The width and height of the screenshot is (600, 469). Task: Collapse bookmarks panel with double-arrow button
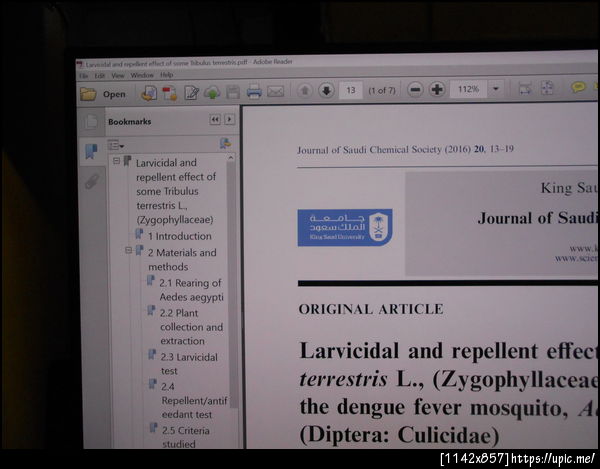[x=215, y=120]
